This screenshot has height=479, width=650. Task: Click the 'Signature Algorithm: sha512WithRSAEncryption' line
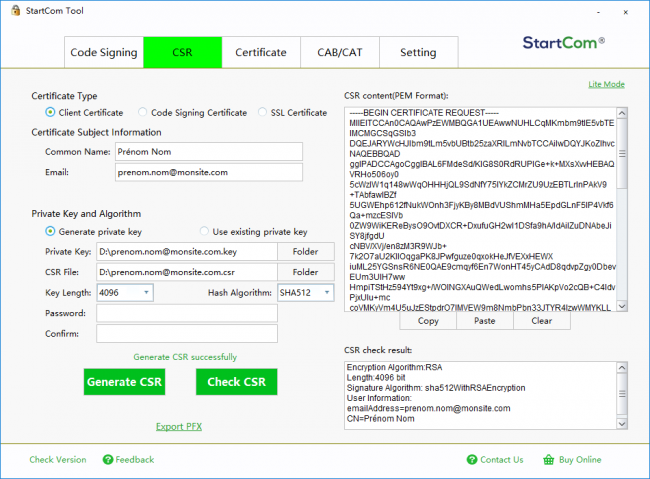click(x=436, y=388)
